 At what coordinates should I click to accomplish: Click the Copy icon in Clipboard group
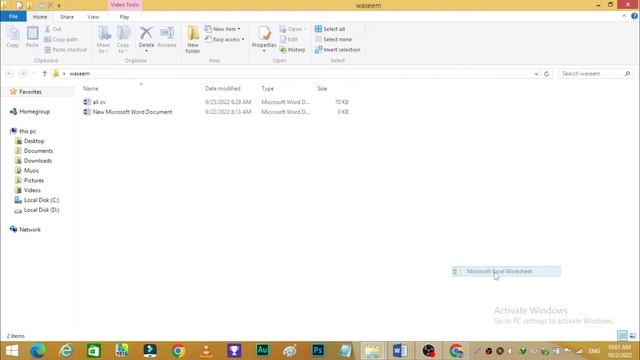13,38
